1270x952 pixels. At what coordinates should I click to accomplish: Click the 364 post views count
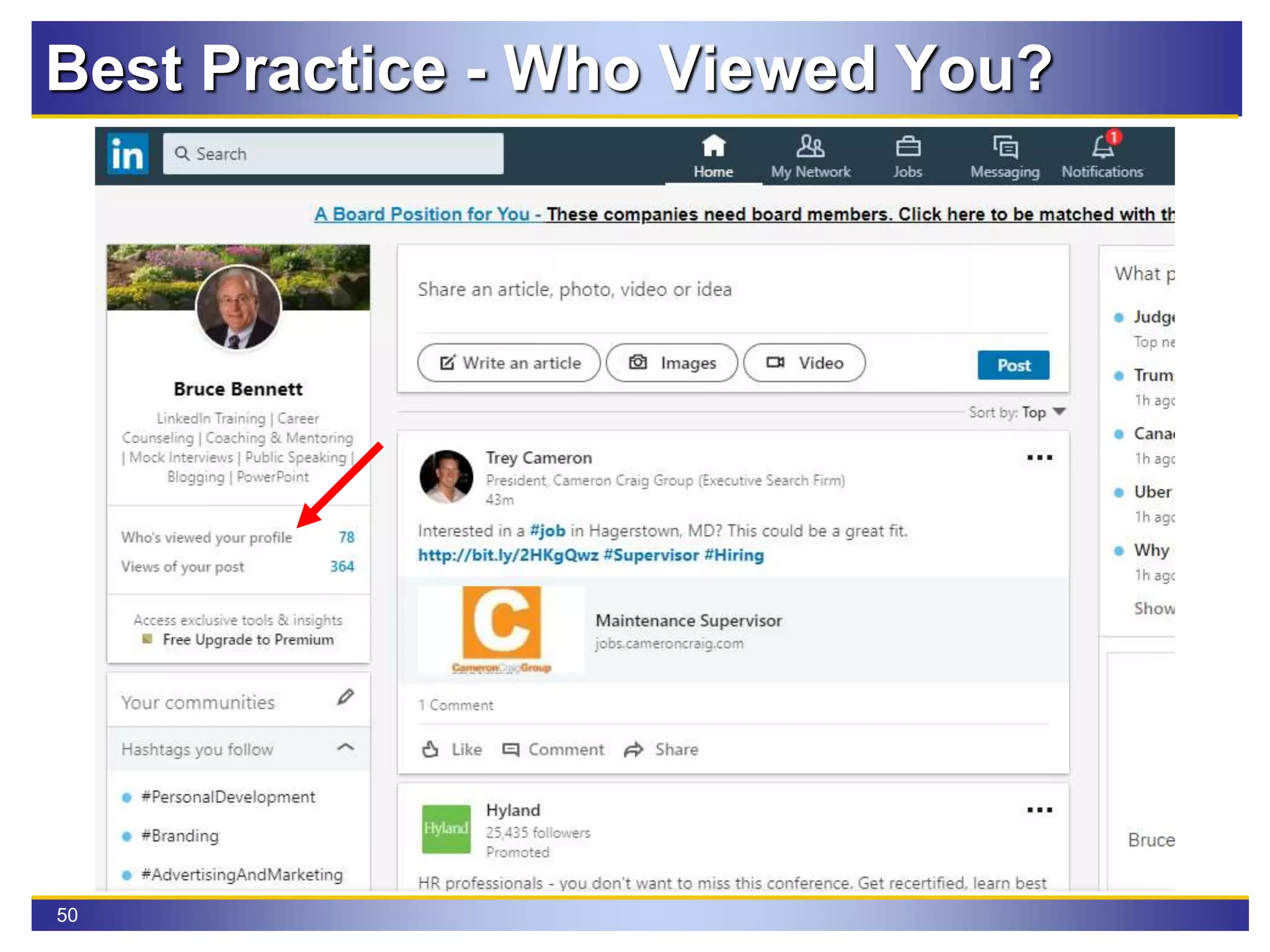pos(342,566)
